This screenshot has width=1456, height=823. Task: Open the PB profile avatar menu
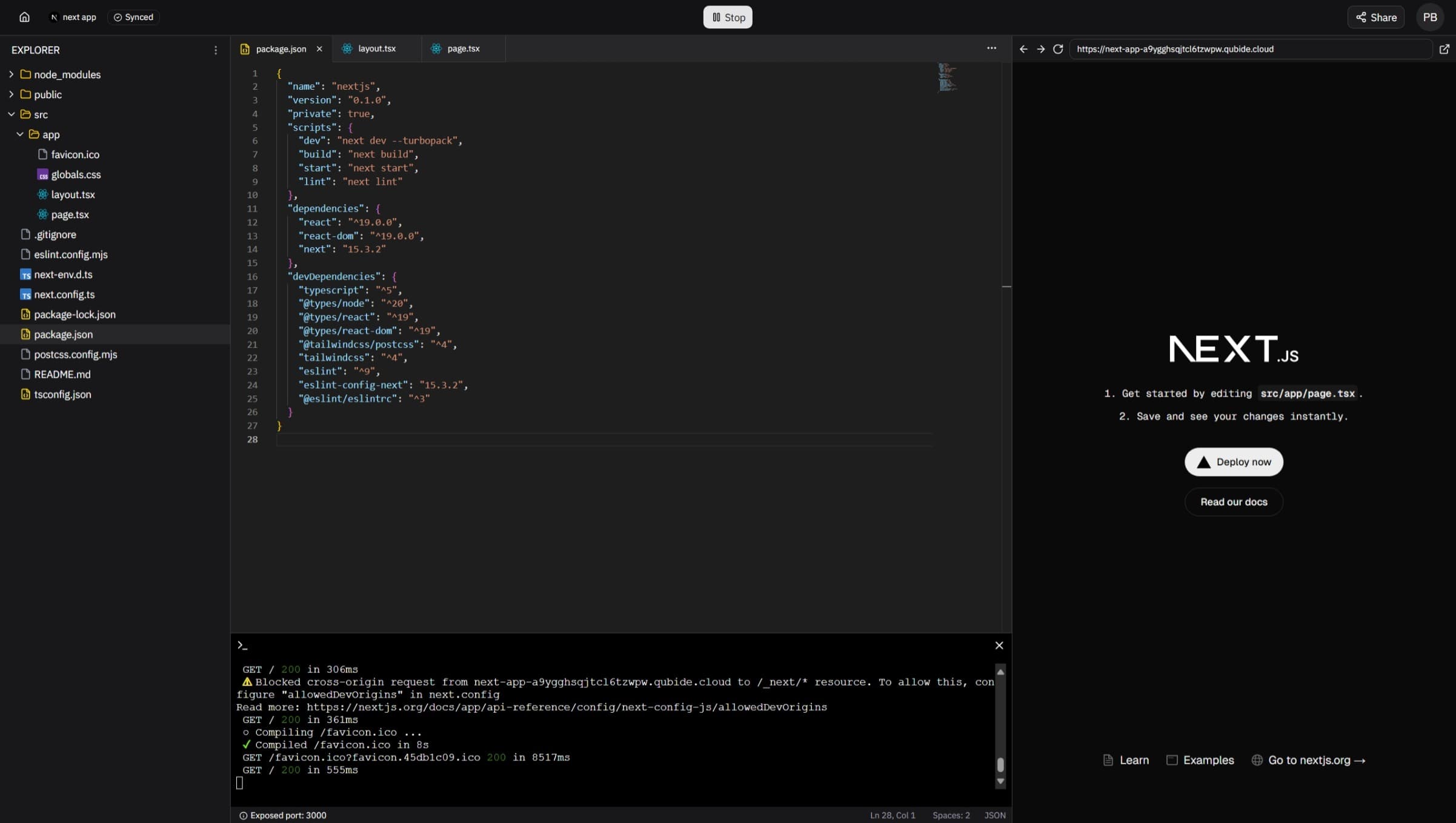pyautogui.click(x=1431, y=17)
